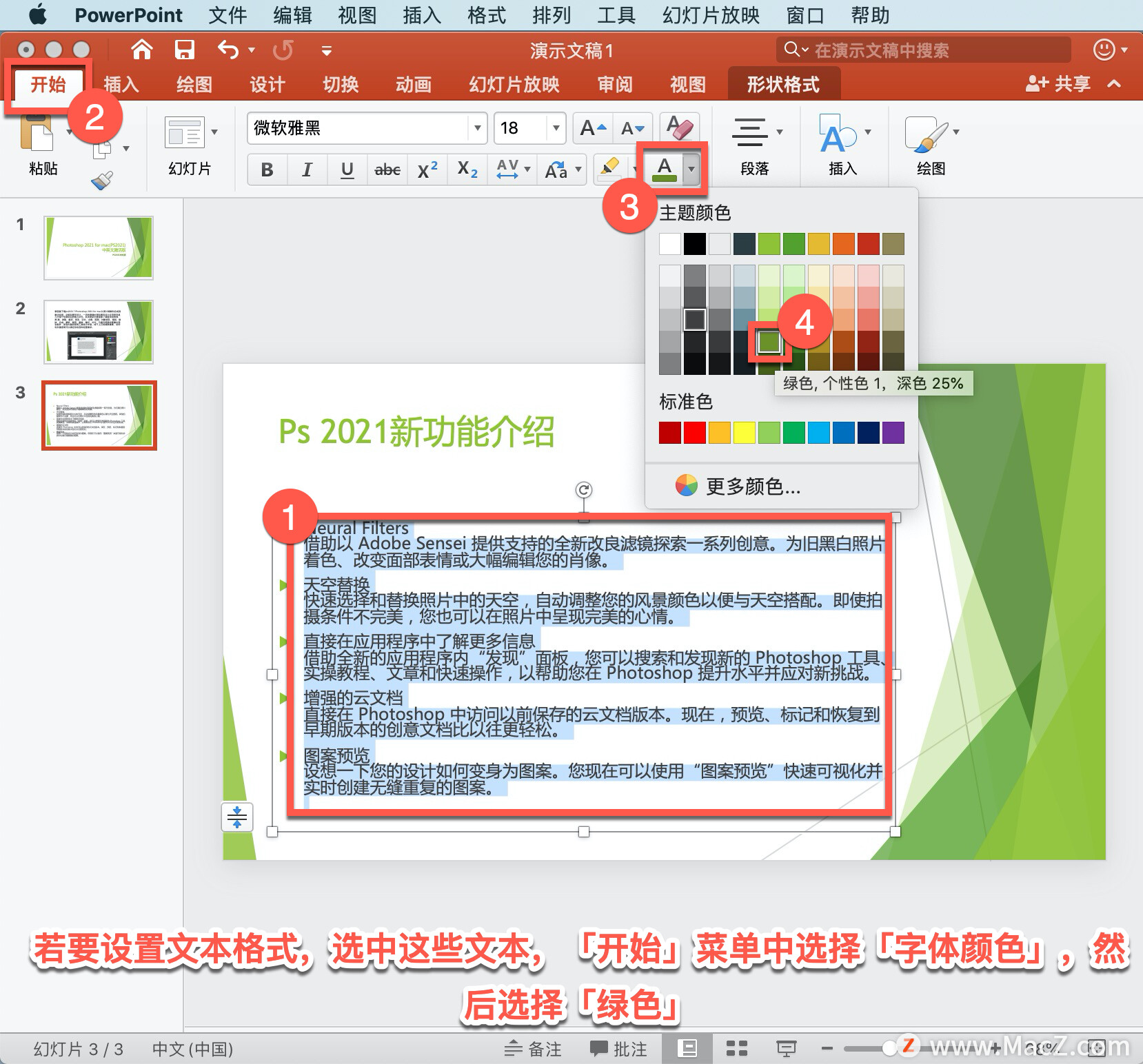The height and width of the screenshot is (1064, 1143).
Task: Click the Home icon in title bar
Action: point(142,50)
